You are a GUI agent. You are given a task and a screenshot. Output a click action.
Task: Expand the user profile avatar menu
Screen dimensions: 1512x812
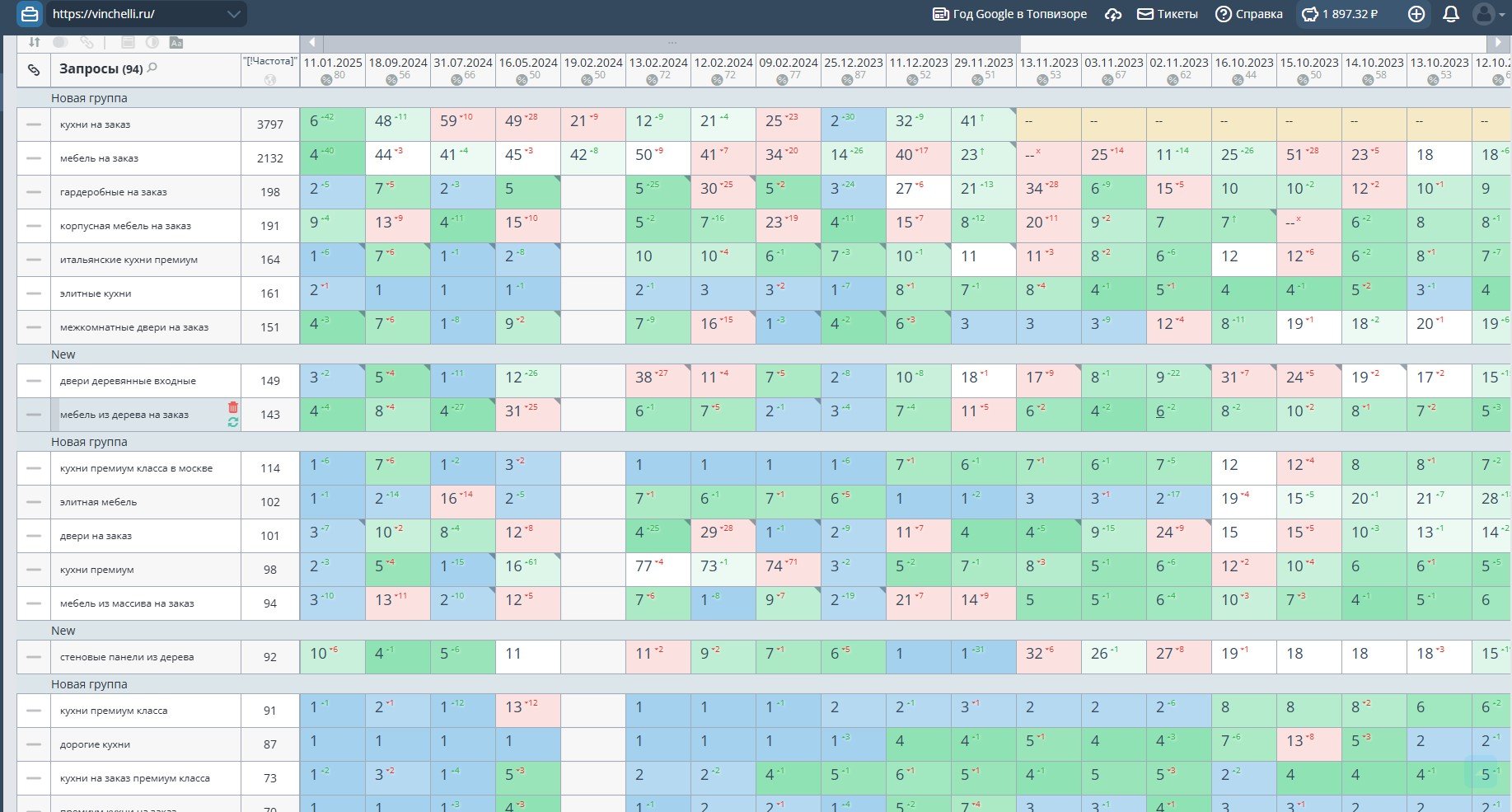[1488, 14]
